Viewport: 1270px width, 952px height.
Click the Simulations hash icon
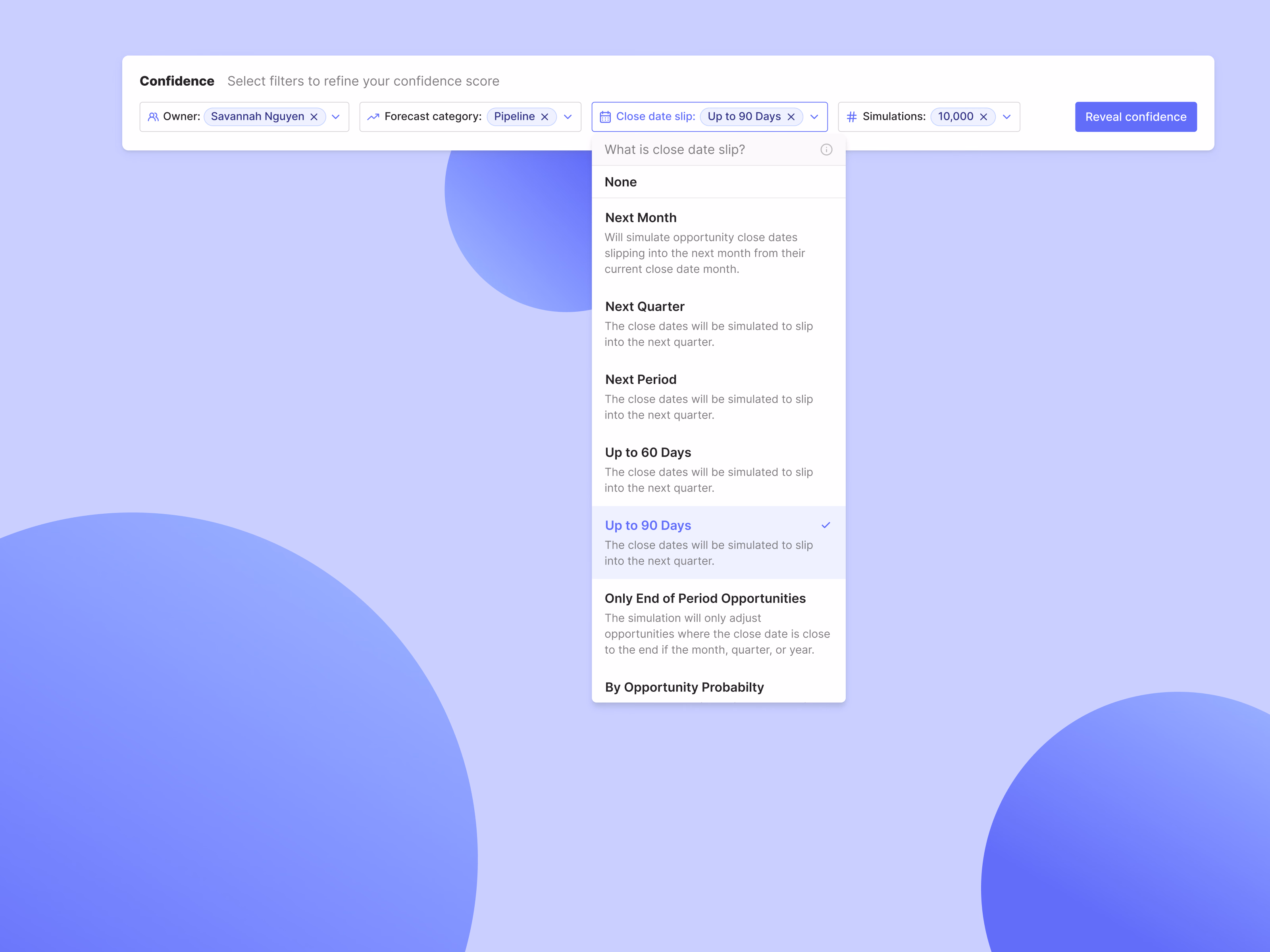click(851, 117)
